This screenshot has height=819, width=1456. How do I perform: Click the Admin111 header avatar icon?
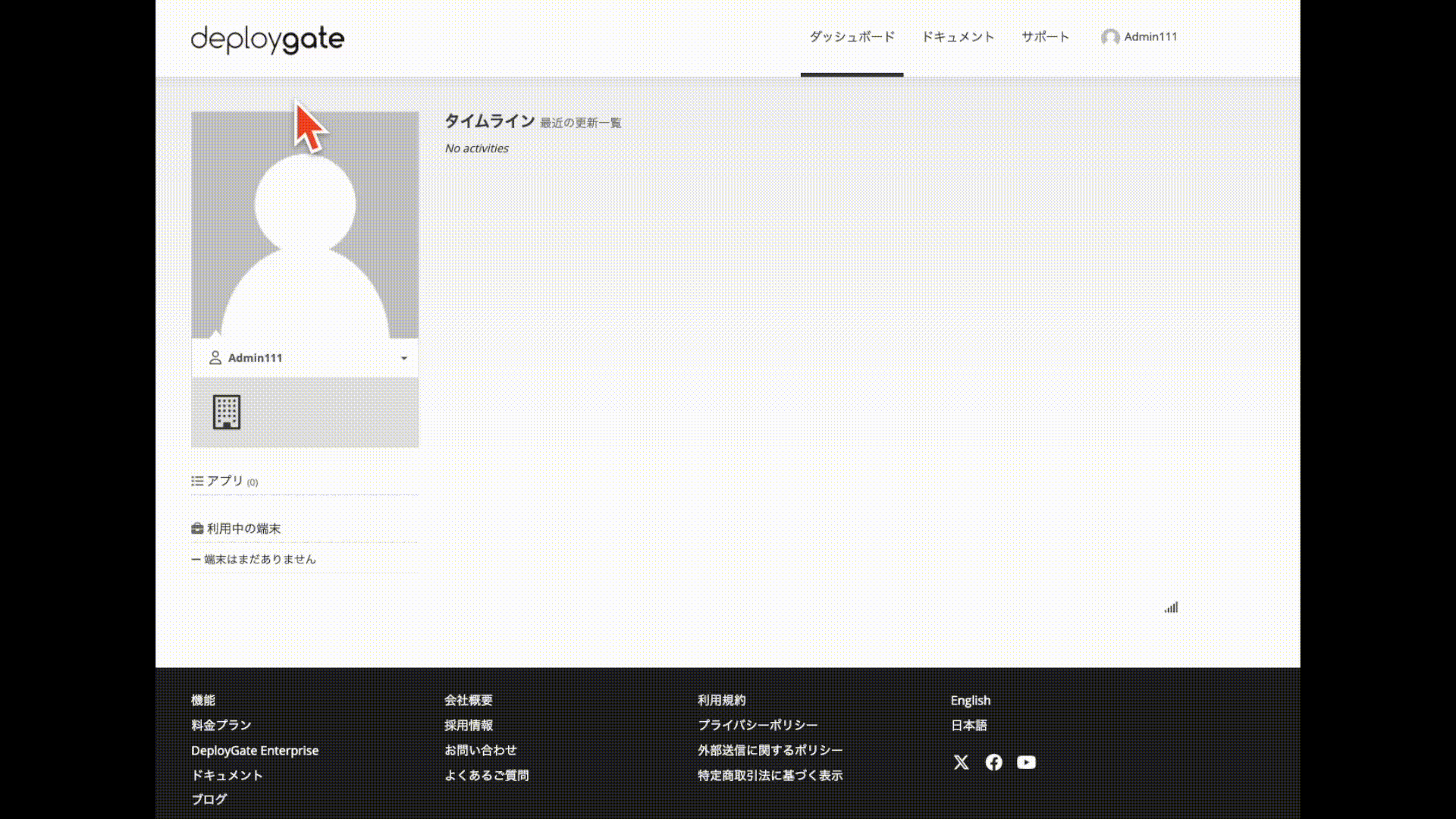(1110, 37)
